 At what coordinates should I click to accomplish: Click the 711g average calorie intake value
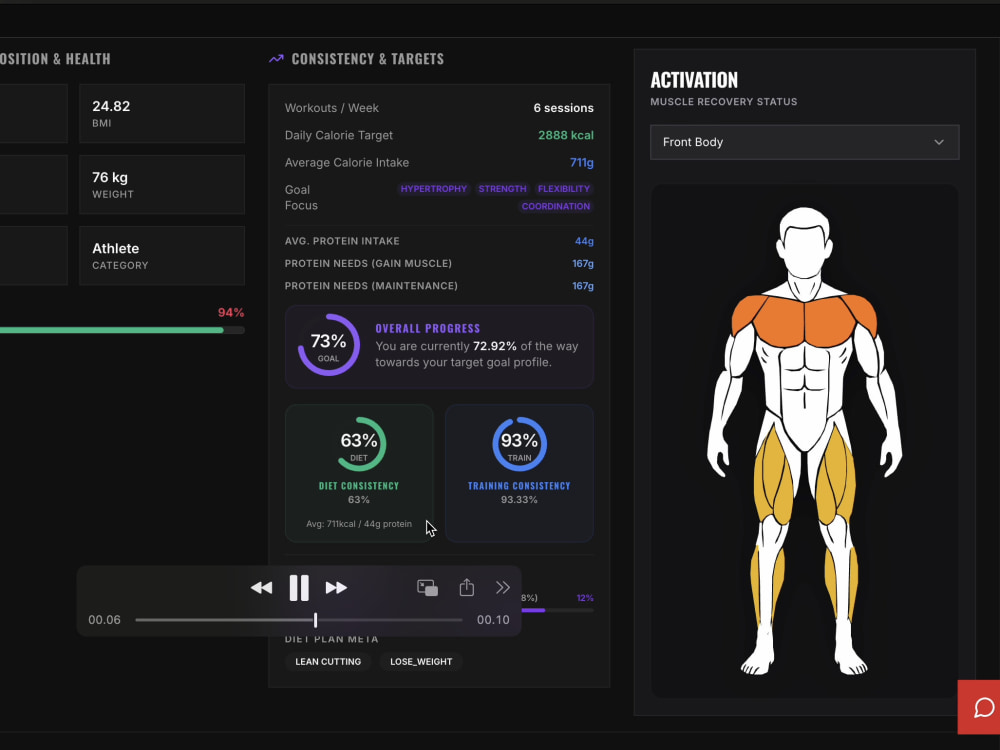(582, 163)
